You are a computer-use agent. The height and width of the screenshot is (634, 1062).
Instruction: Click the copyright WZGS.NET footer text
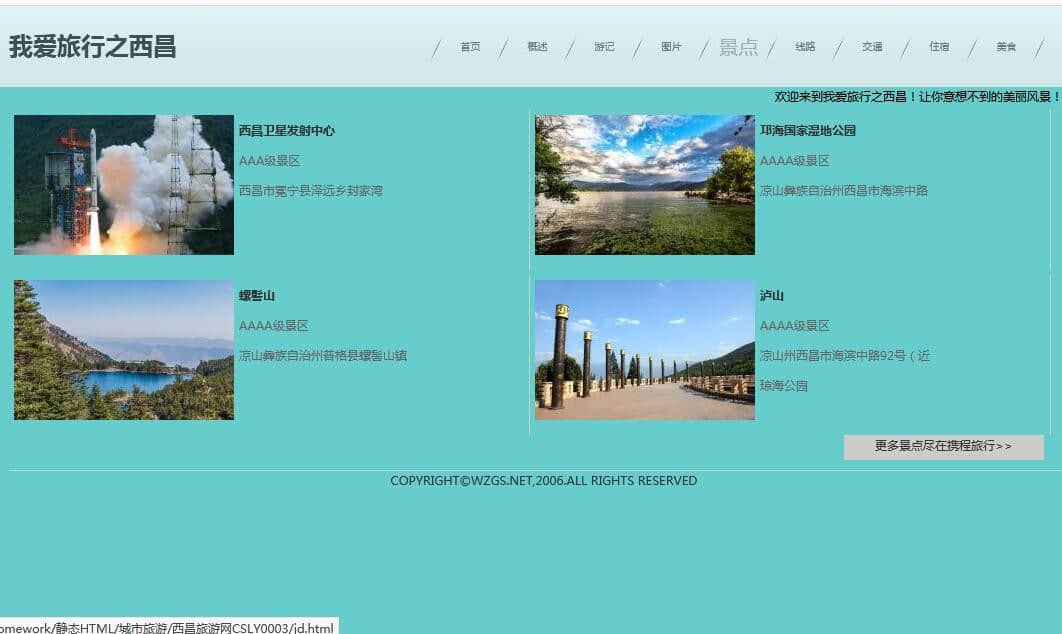(543, 481)
